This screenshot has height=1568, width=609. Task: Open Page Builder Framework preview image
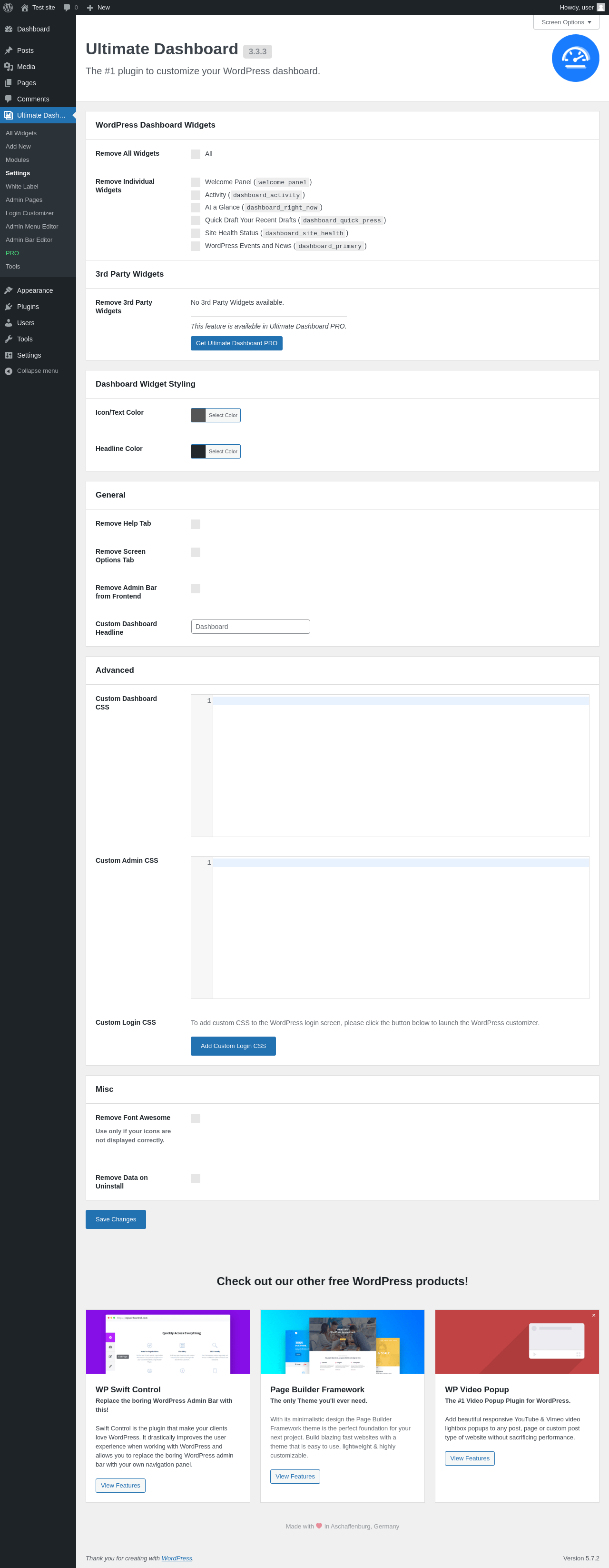point(343,1341)
